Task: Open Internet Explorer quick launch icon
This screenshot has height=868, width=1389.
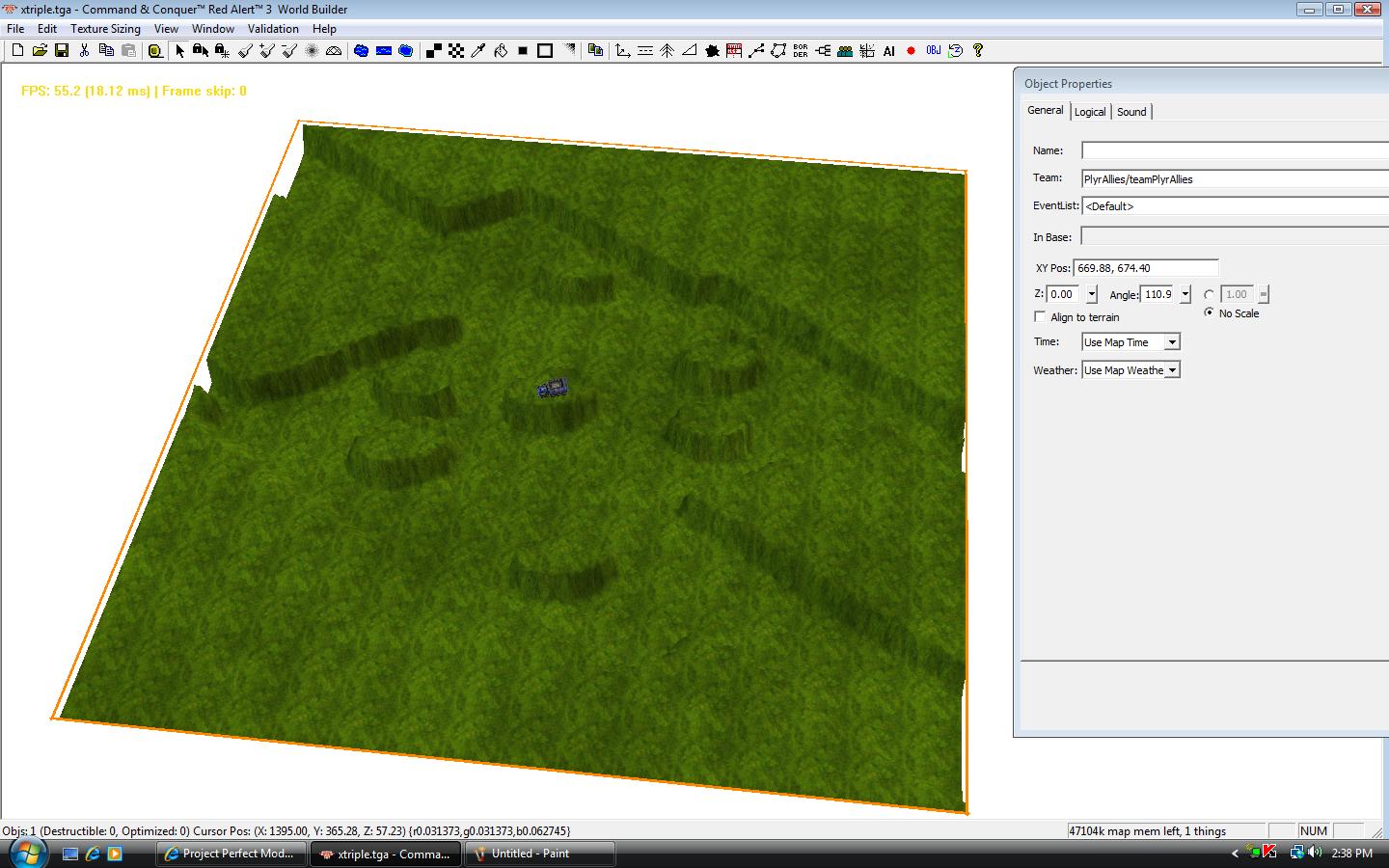Action: point(93,854)
